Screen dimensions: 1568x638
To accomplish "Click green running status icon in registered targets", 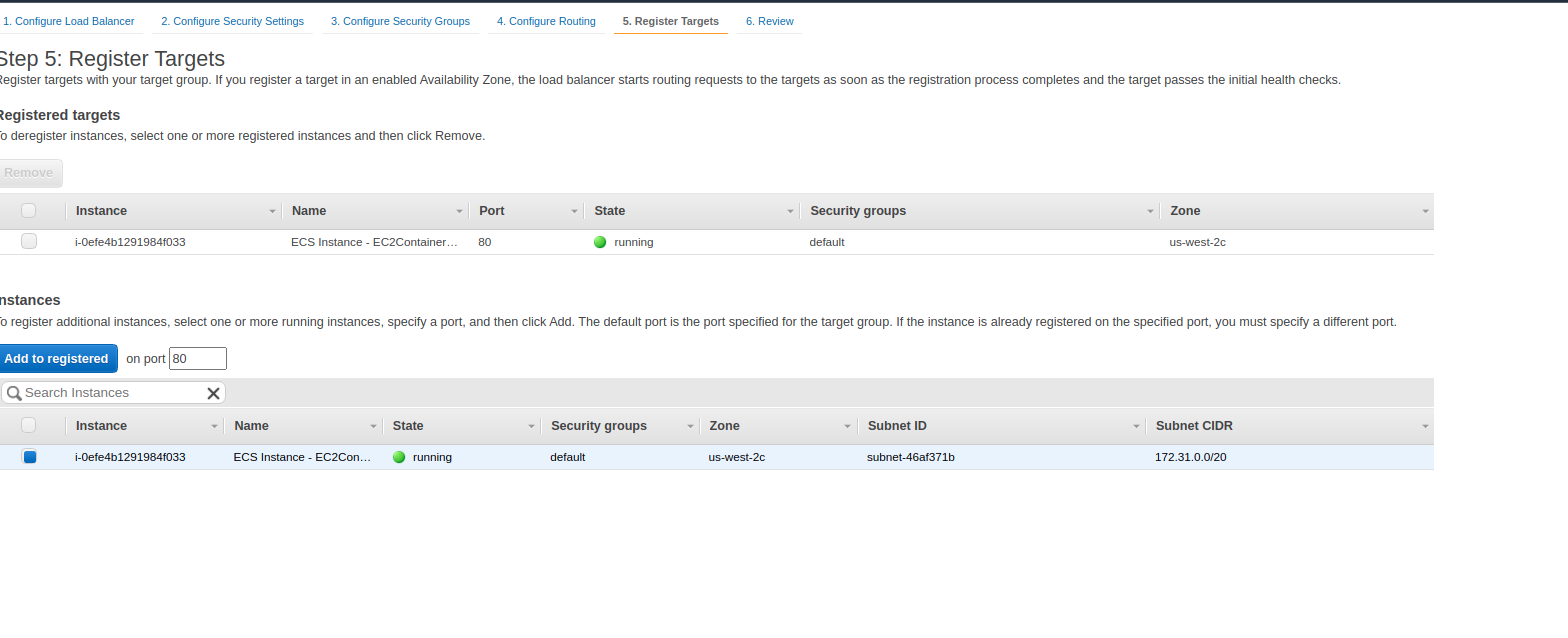I will pos(600,242).
